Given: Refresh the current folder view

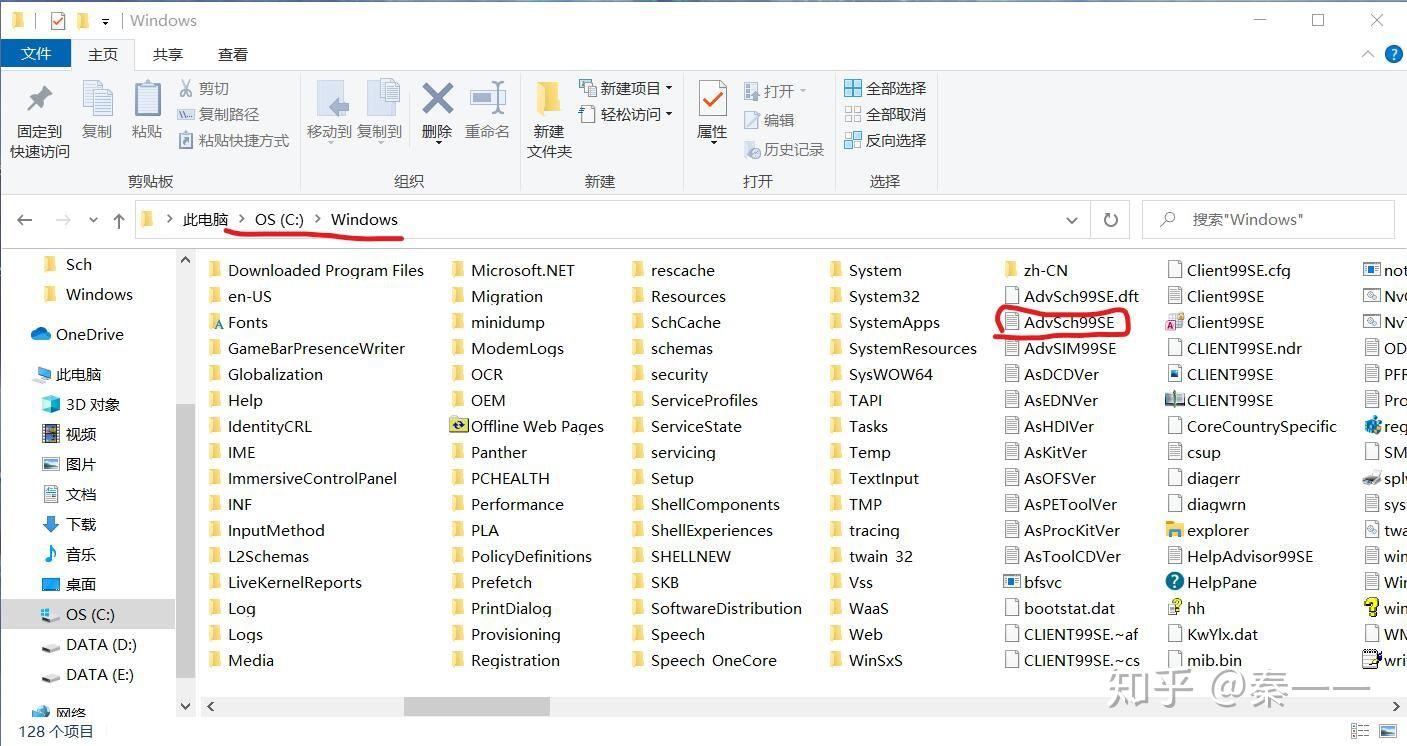Looking at the screenshot, I should [x=1110, y=219].
